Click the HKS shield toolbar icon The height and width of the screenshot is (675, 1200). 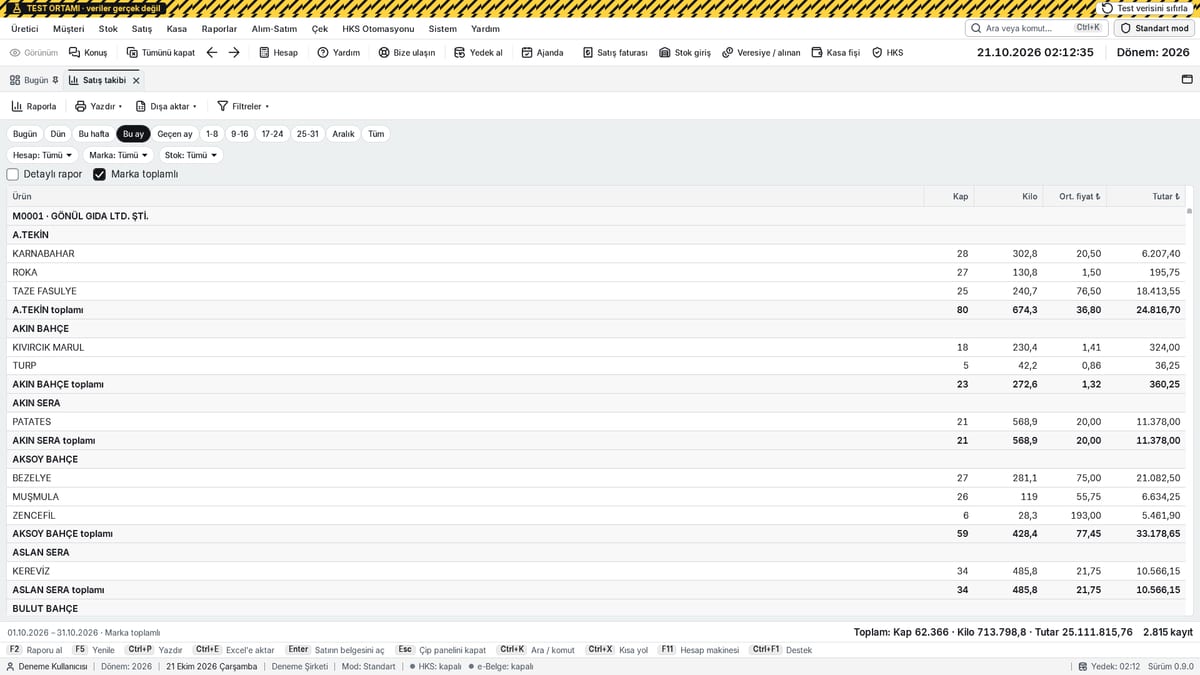tap(887, 52)
